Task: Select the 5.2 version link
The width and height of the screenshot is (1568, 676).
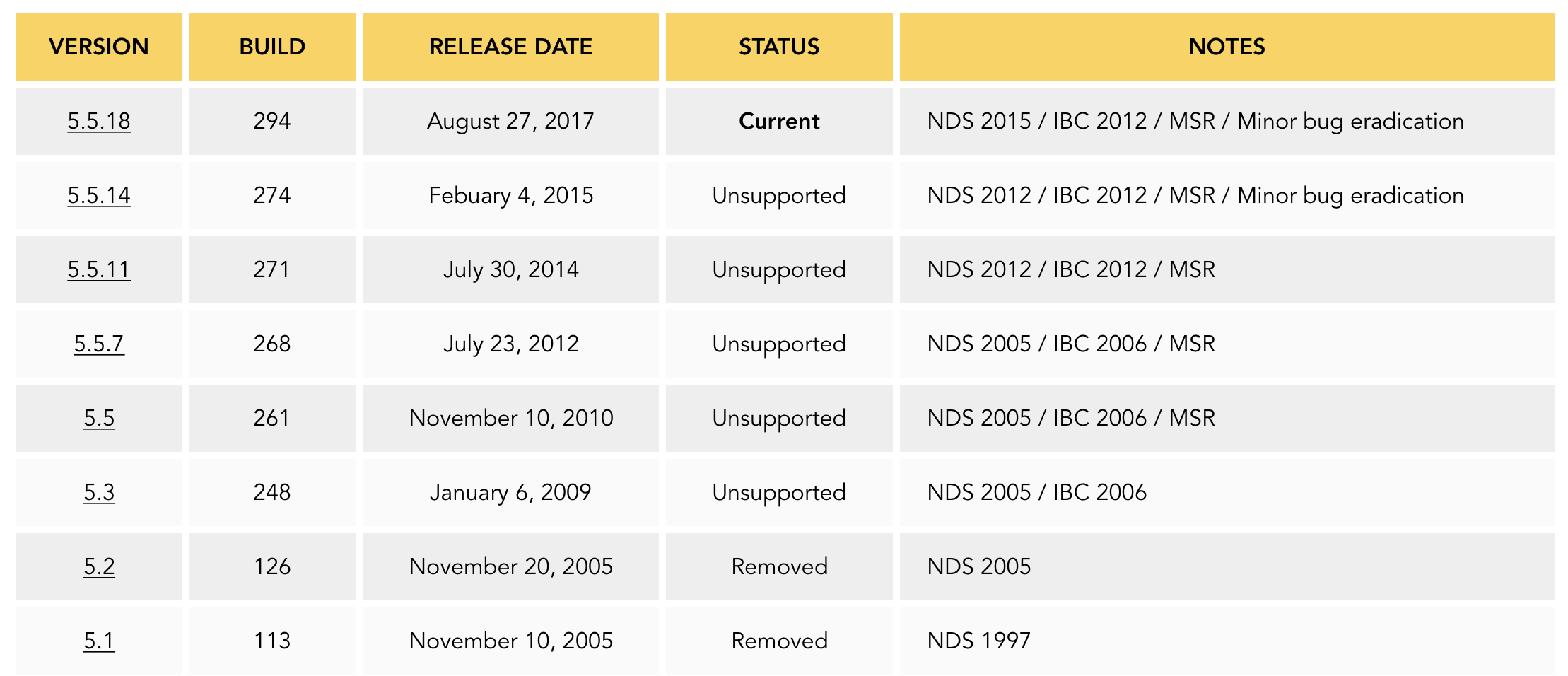Action: tap(99, 566)
